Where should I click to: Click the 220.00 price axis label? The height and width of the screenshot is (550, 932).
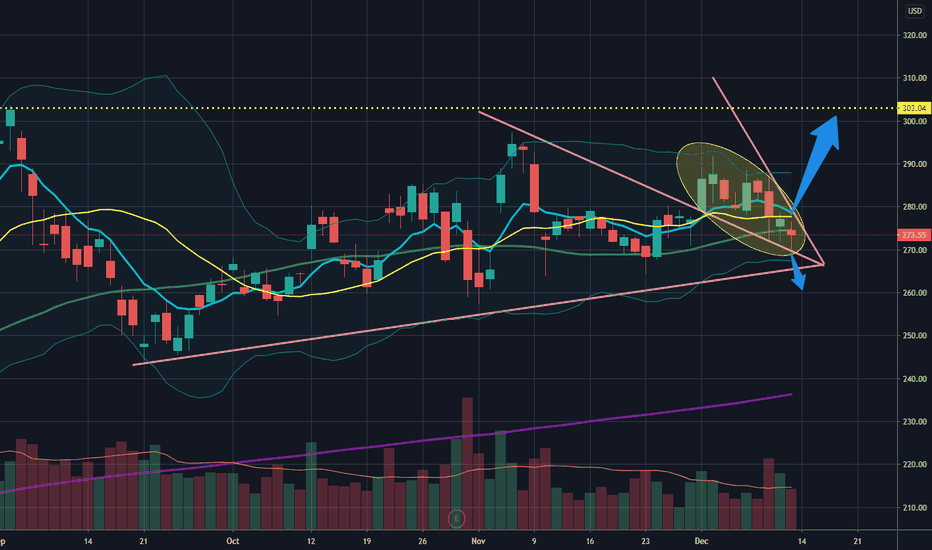(914, 464)
